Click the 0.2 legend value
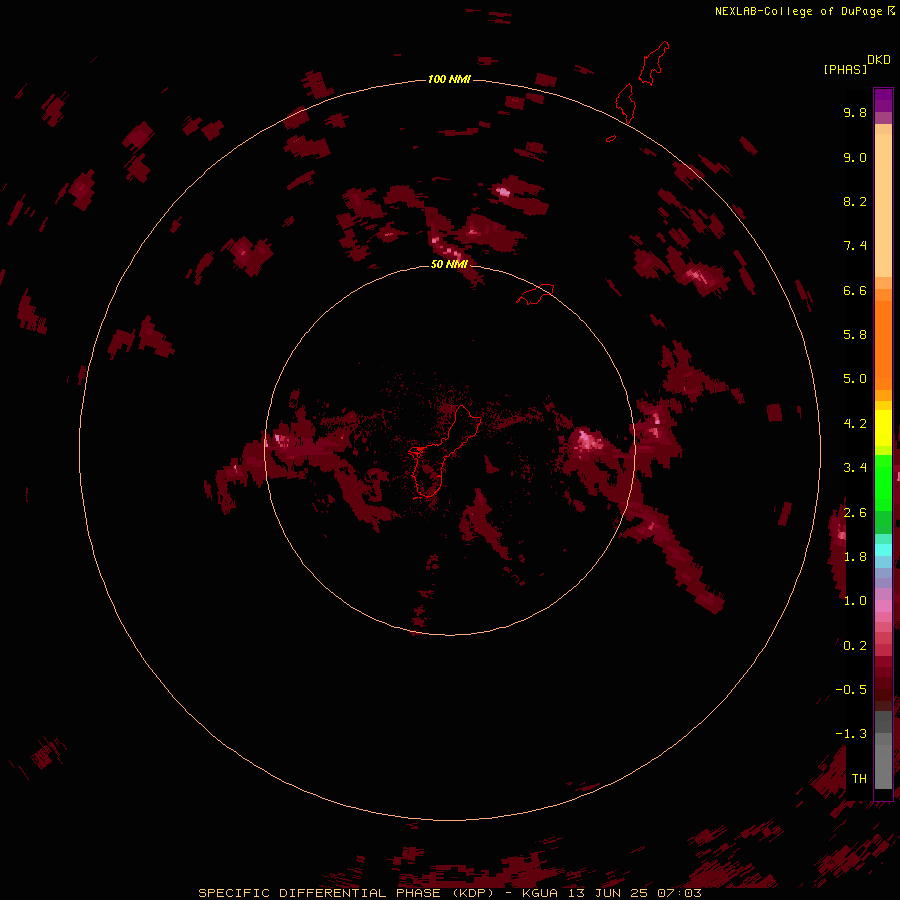The width and height of the screenshot is (900, 900). click(x=855, y=646)
